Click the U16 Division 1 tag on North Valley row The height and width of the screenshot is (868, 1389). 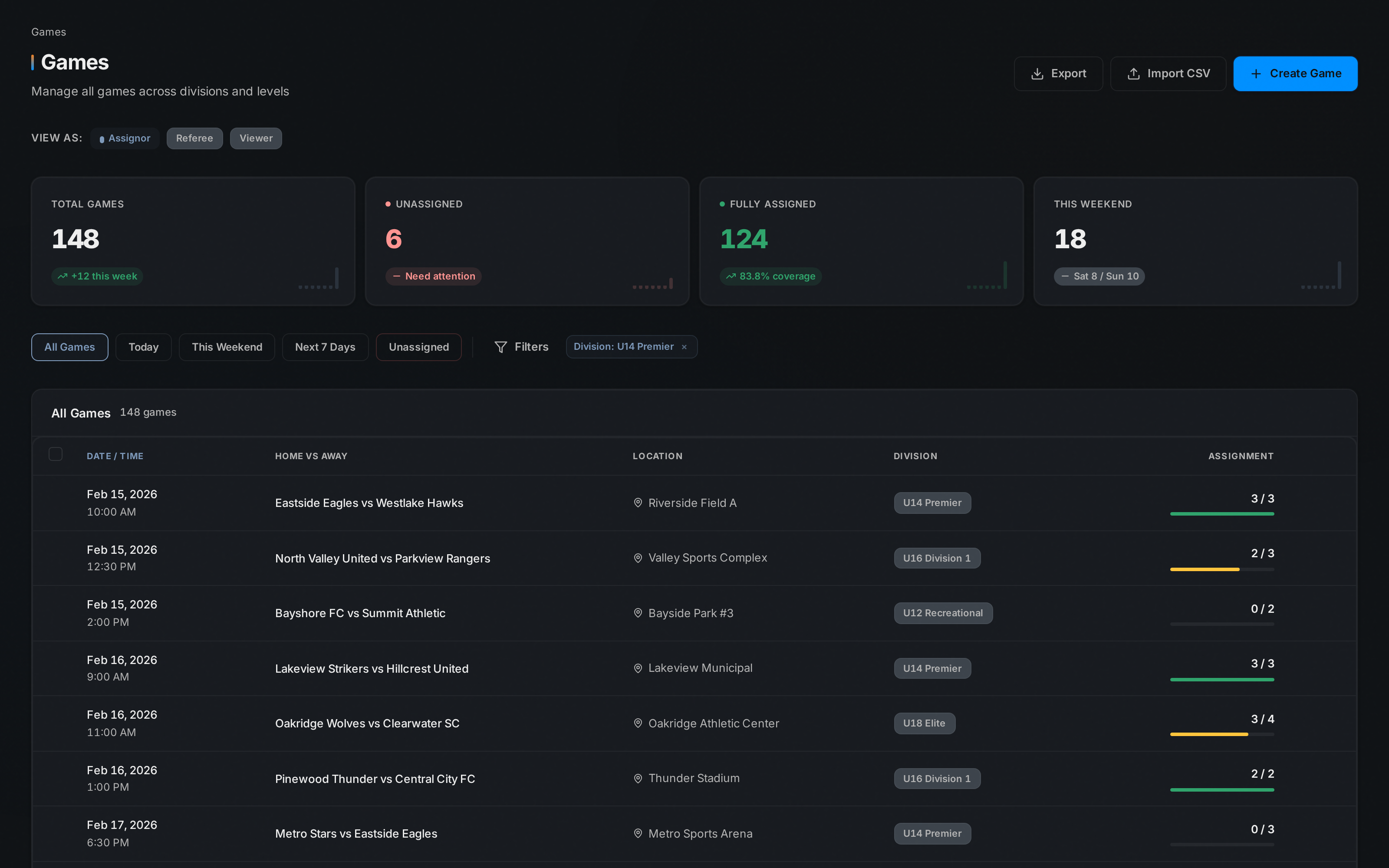(x=937, y=558)
